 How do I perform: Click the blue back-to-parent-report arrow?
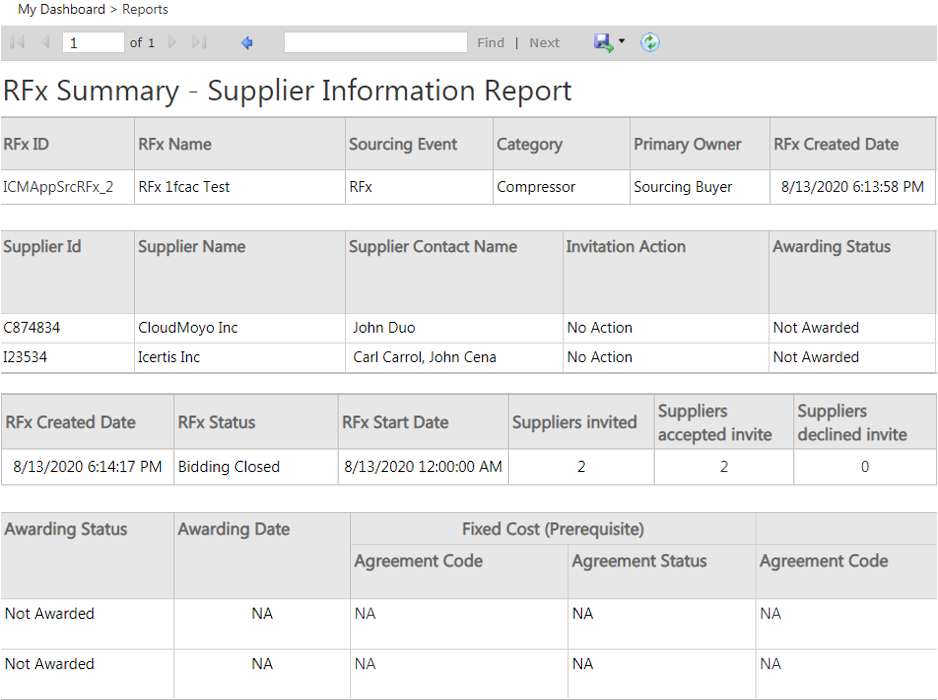[x=247, y=43]
